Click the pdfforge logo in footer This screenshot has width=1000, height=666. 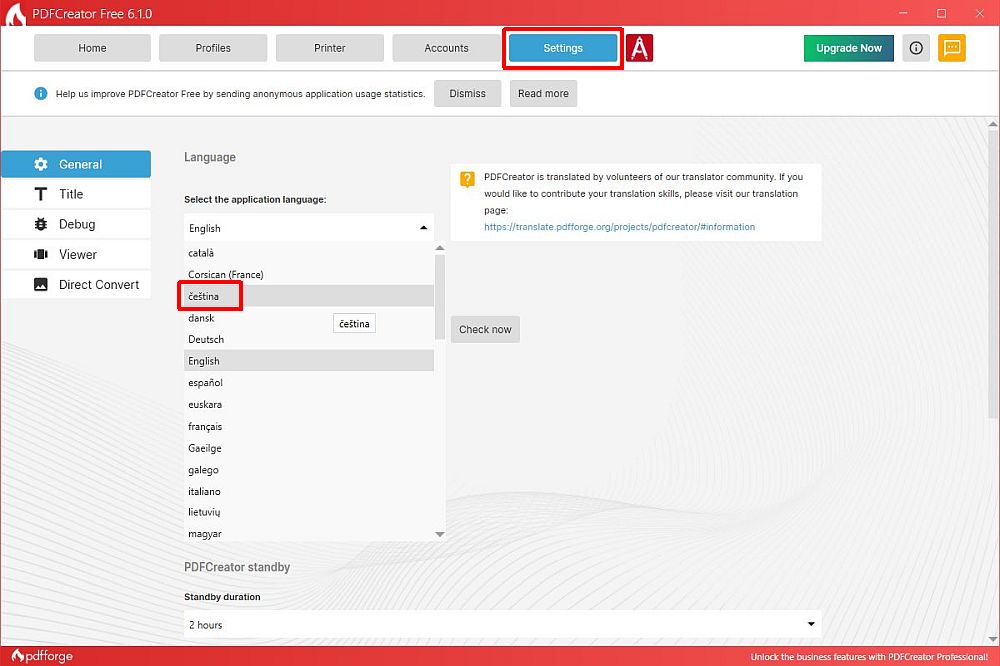pyautogui.click(x=40, y=657)
